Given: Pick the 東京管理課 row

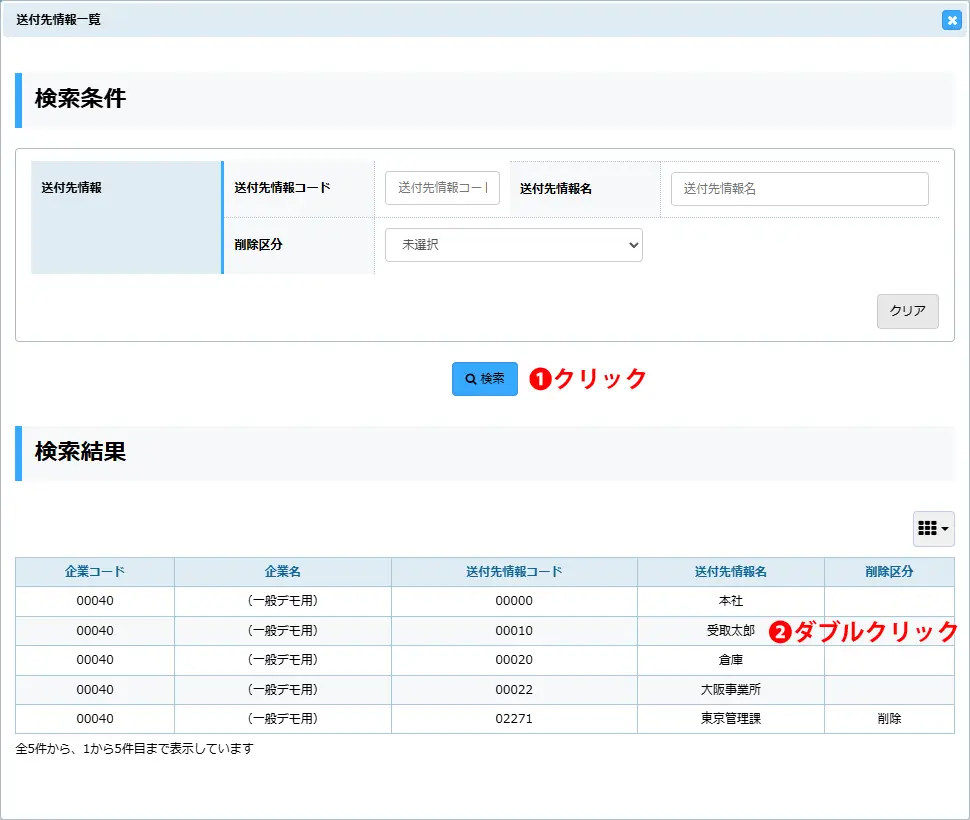Looking at the screenshot, I should 730,719.
